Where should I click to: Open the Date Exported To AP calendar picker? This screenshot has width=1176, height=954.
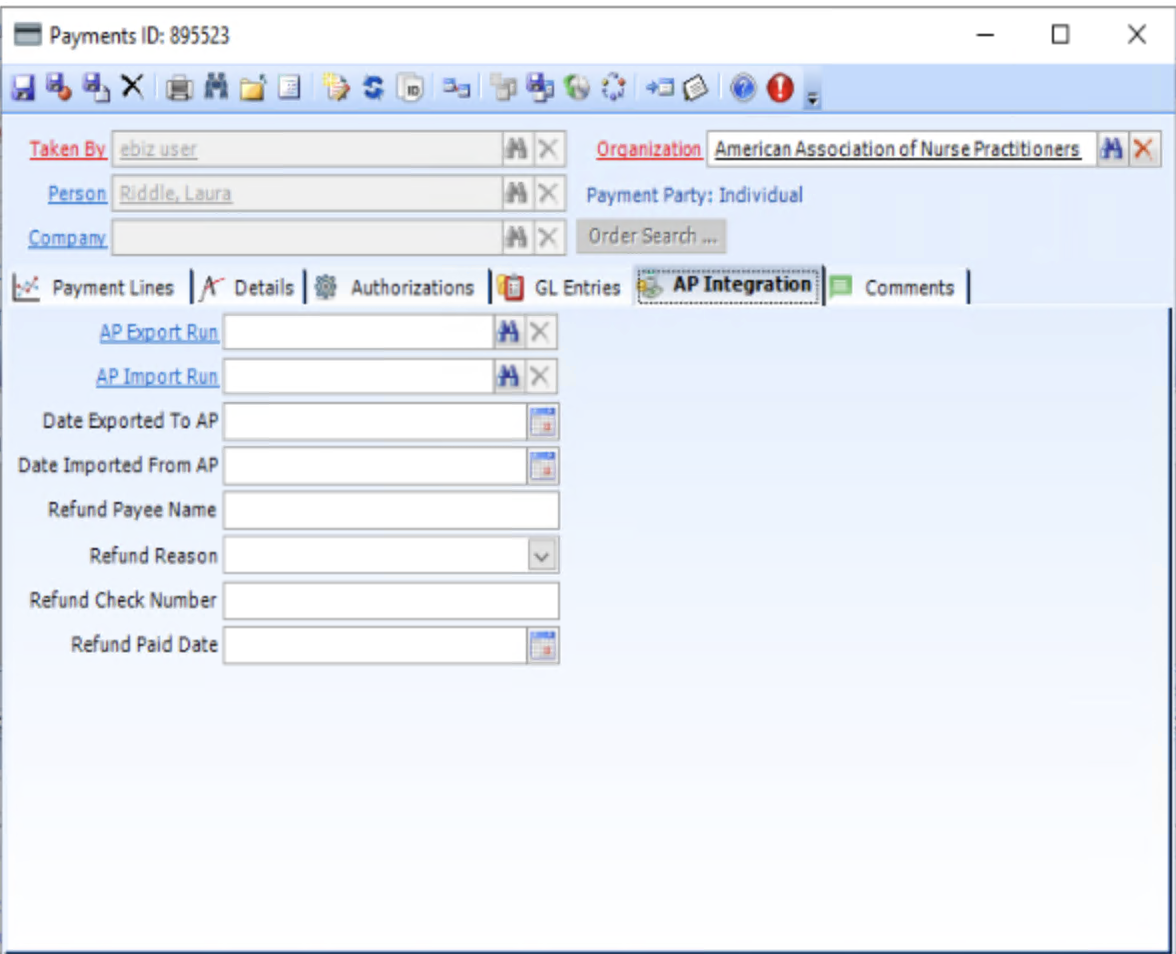click(x=544, y=421)
